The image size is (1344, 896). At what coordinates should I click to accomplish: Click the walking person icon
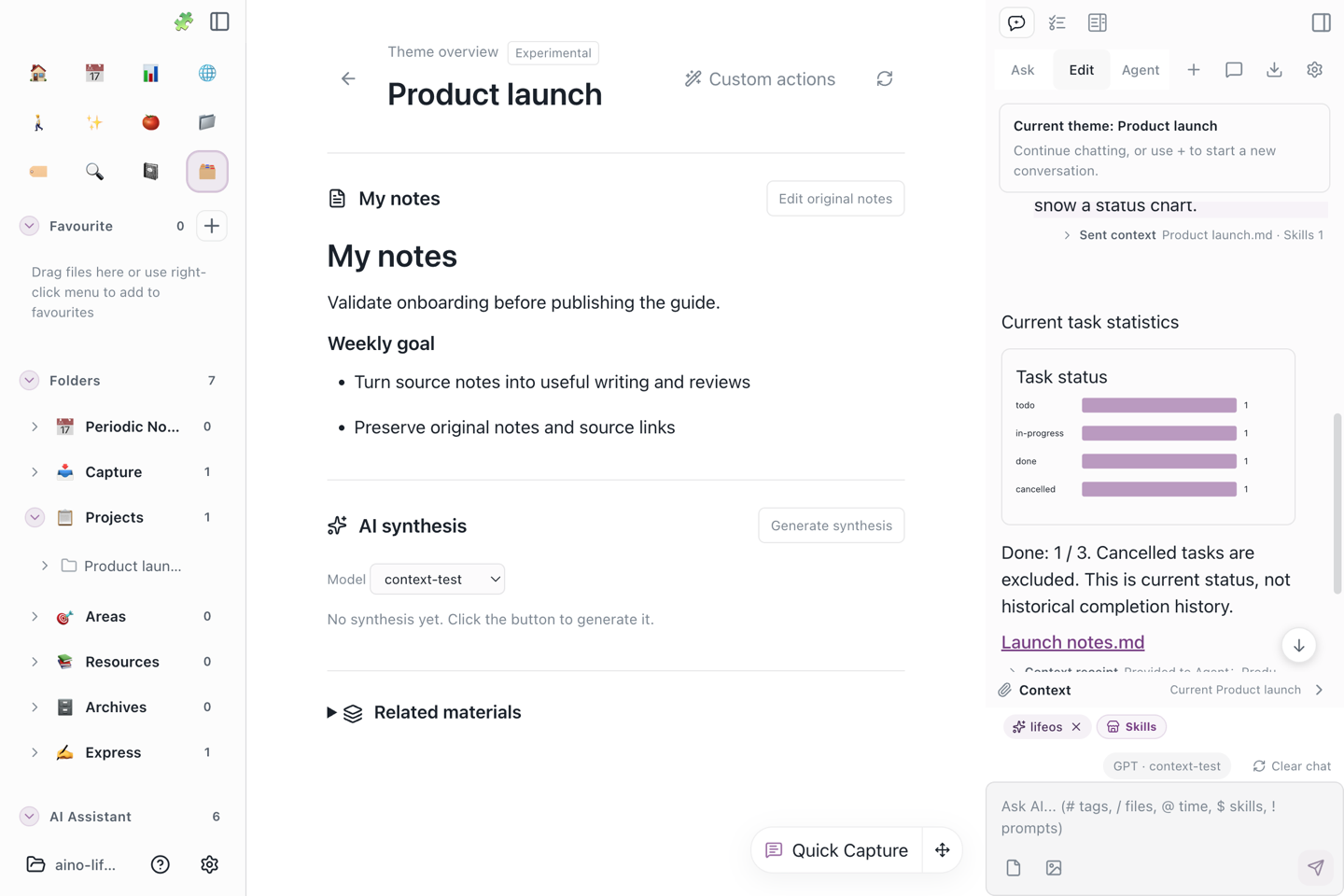click(x=38, y=122)
